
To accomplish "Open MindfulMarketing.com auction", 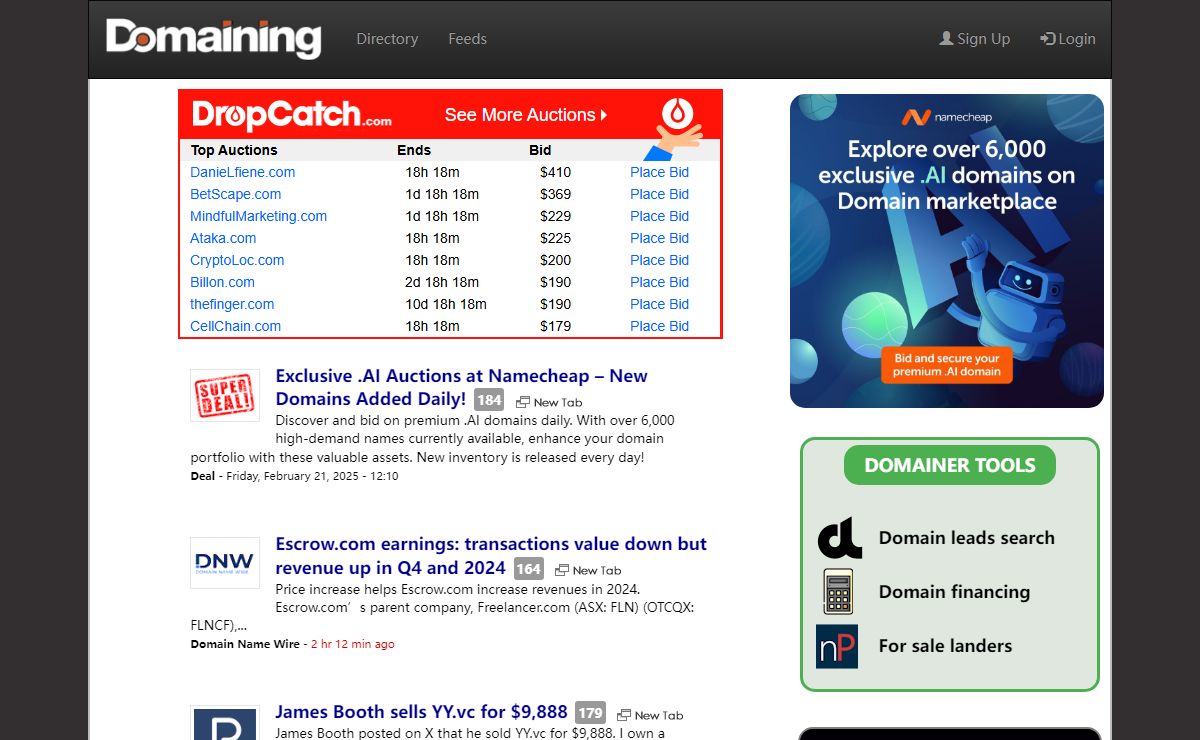I will pos(258,216).
